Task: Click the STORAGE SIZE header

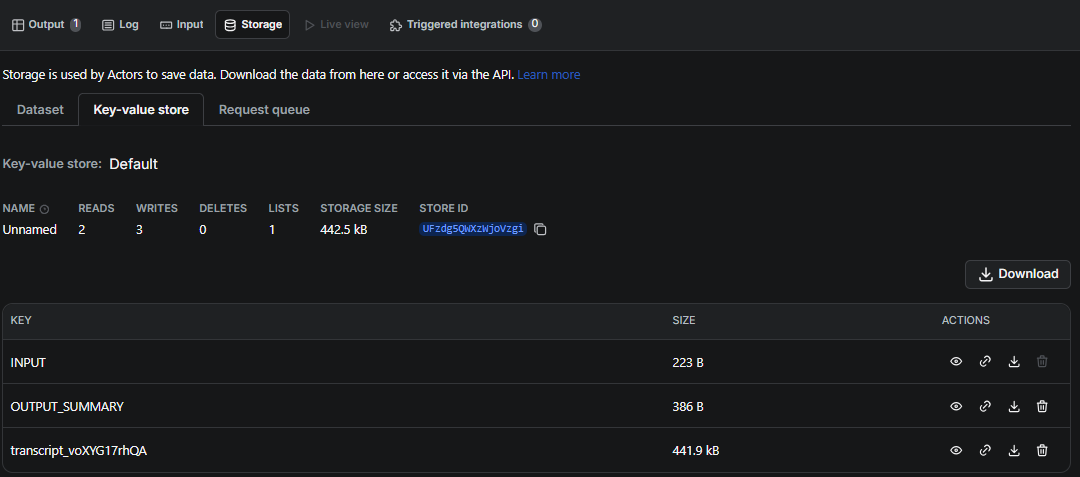Action: click(x=359, y=208)
